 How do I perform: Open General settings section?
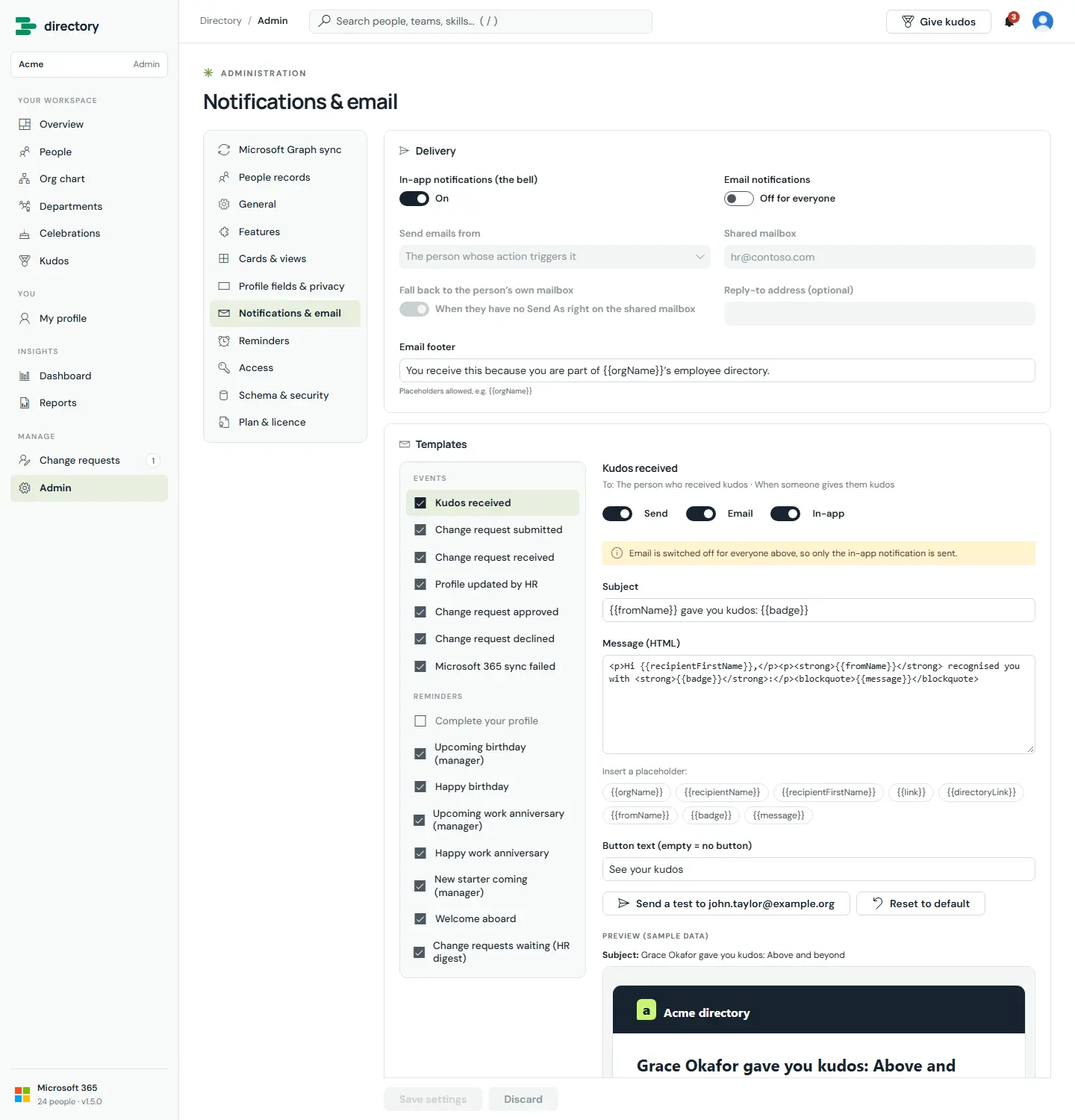tap(285, 205)
